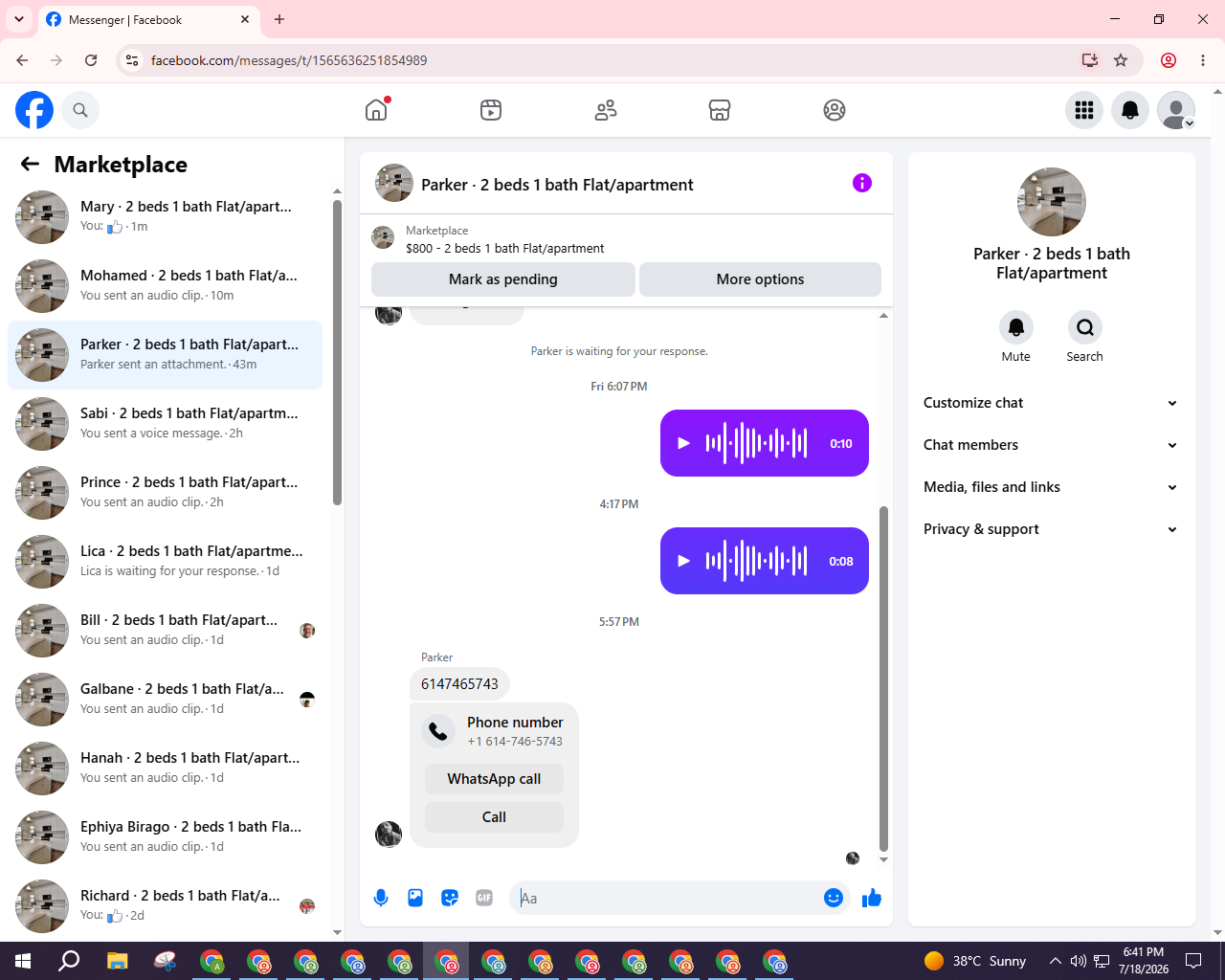The width and height of the screenshot is (1225, 980).
Task: Click the More options button
Action: tap(760, 279)
